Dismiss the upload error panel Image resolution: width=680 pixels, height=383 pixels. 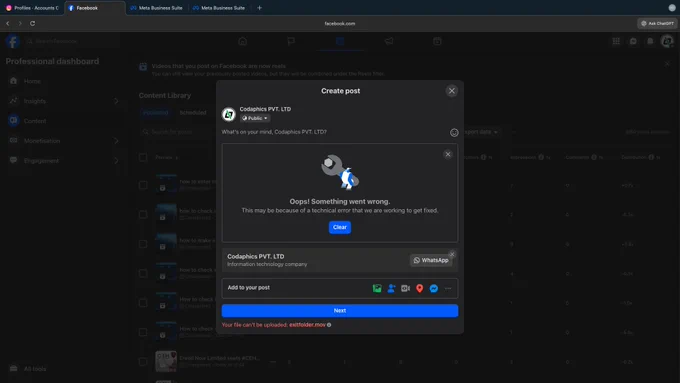coord(448,154)
